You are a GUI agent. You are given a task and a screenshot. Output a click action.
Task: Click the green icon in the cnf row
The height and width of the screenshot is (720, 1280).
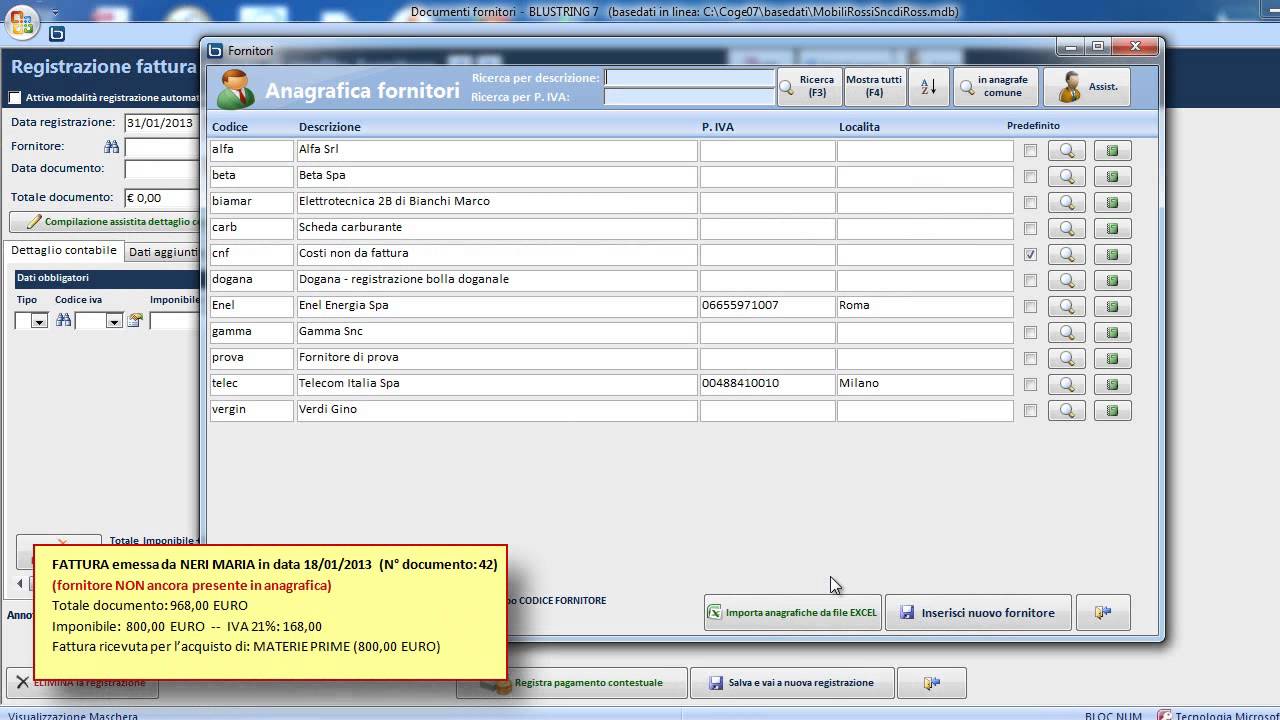point(1112,255)
